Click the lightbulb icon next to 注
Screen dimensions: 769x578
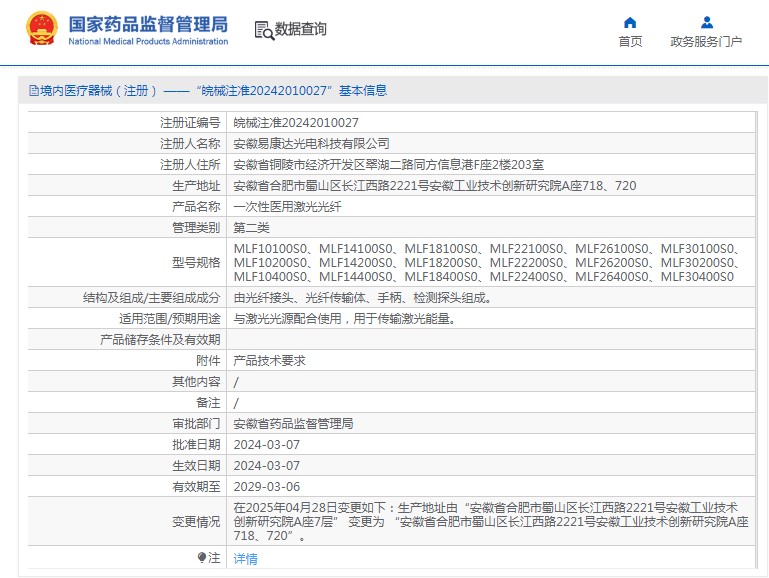202,557
